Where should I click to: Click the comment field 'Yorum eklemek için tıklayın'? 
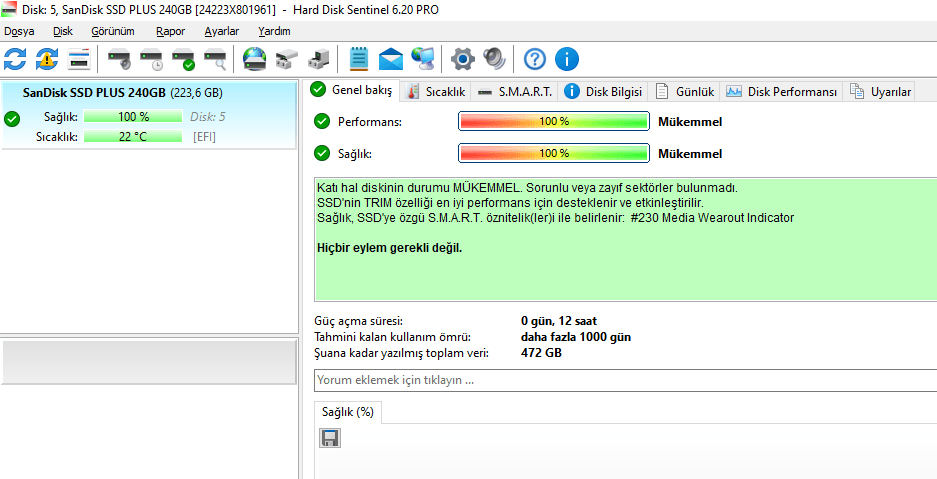click(625, 380)
